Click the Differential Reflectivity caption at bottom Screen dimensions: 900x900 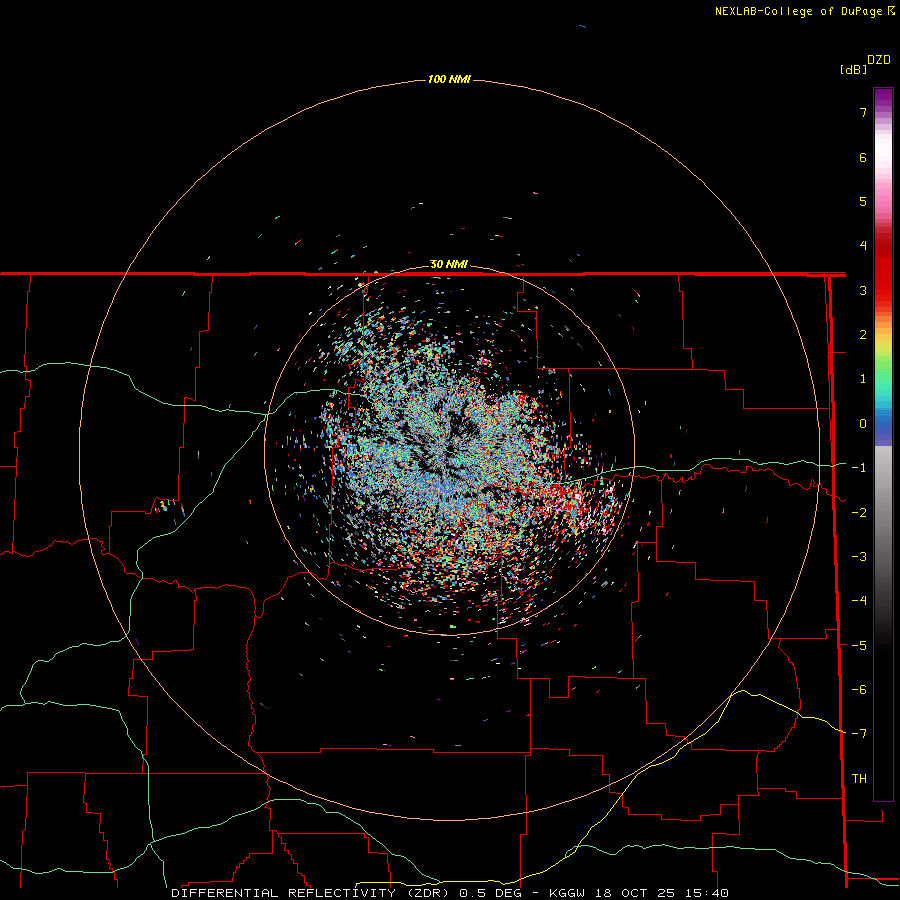pyautogui.click(x=450, y=893)
